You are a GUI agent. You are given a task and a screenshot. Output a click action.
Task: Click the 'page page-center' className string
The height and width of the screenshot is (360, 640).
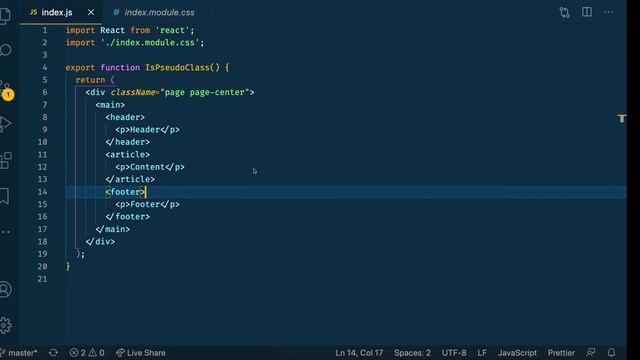205,92
